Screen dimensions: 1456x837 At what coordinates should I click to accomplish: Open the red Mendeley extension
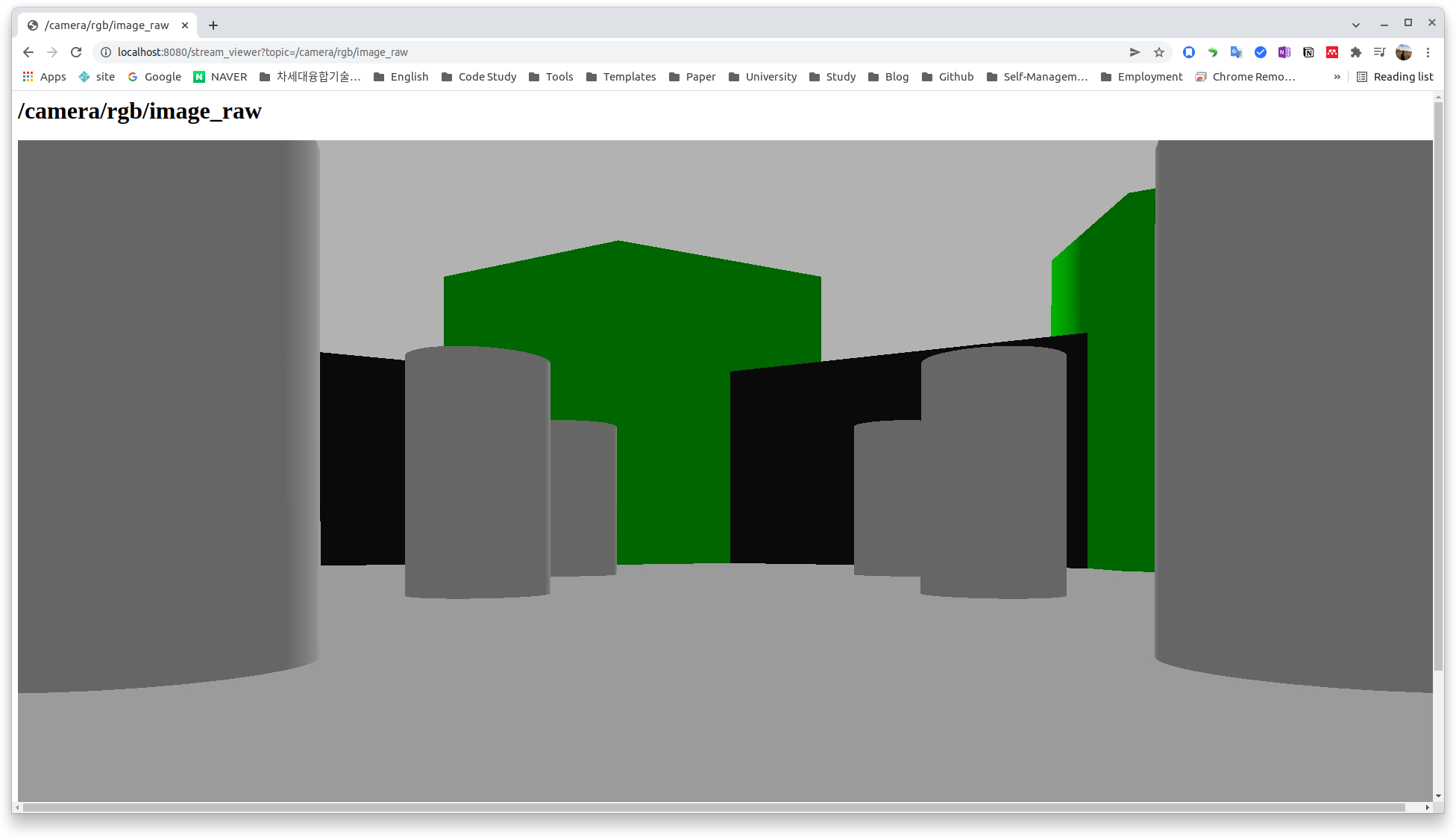[1332, 52]
